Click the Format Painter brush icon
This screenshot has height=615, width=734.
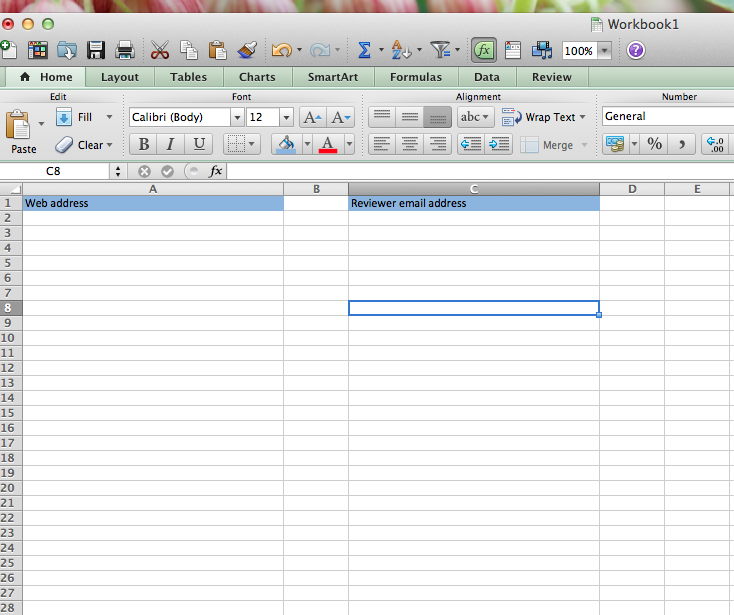pyautogui.click(x=246, y=50)
